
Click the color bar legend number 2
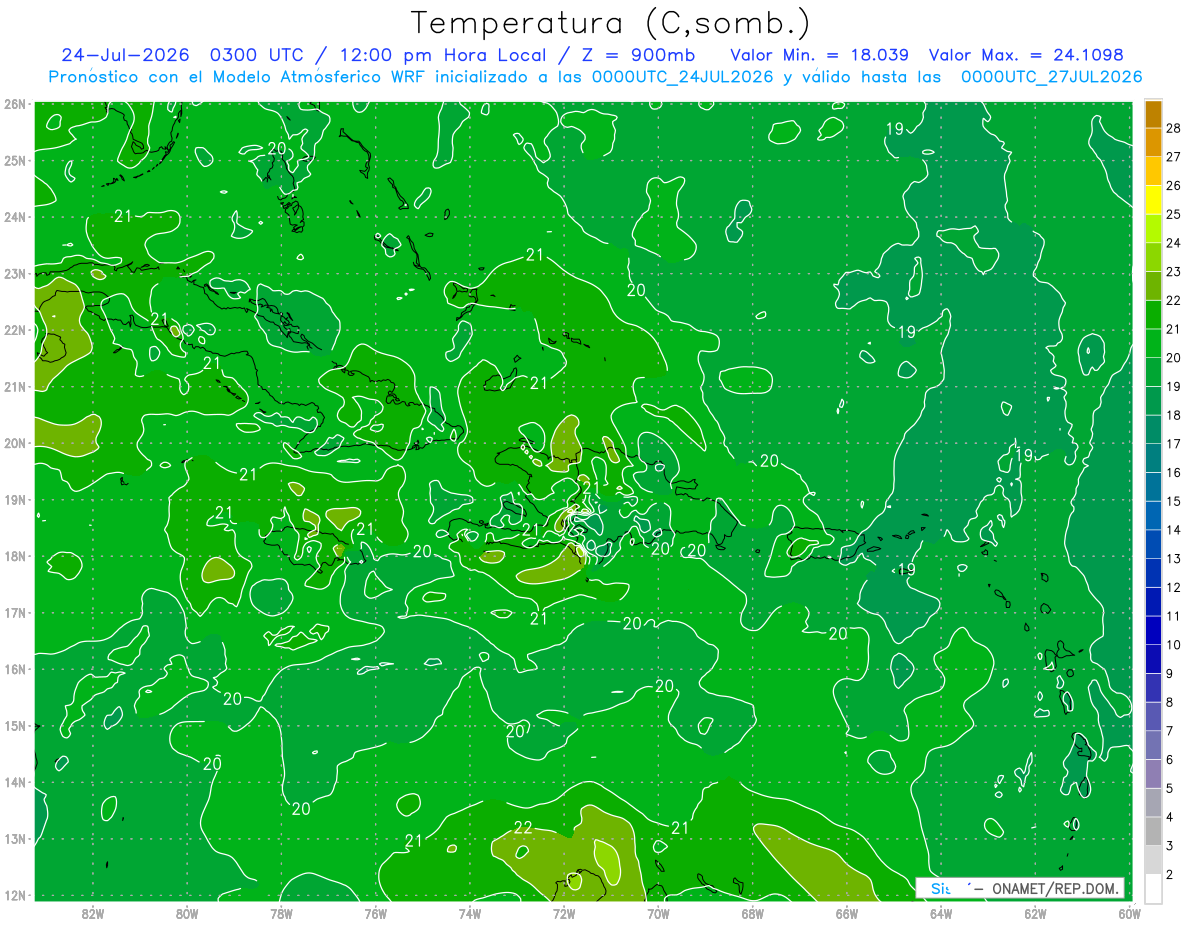point(1170,875)
